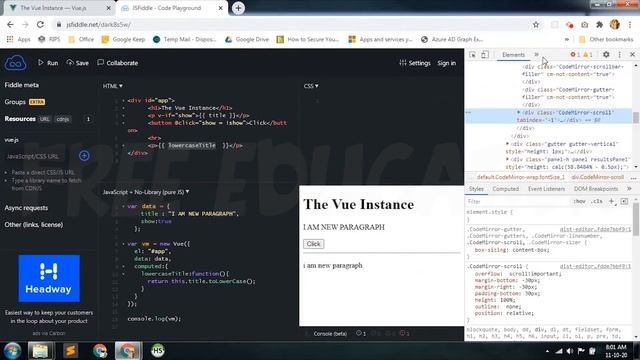The image size is (640, 360).
Task: Expand the panel-h resultsPanel div node
Action: pos(507,159)
